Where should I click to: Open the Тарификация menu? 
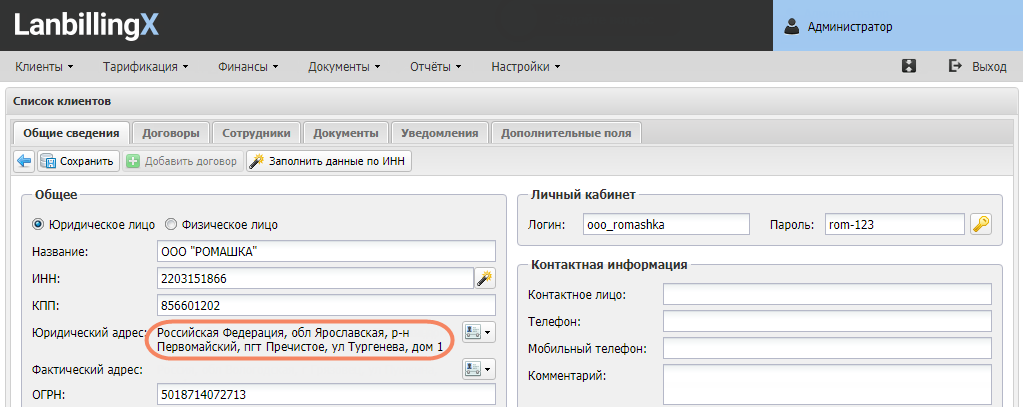pyautogui.click(x=145, y=67)
